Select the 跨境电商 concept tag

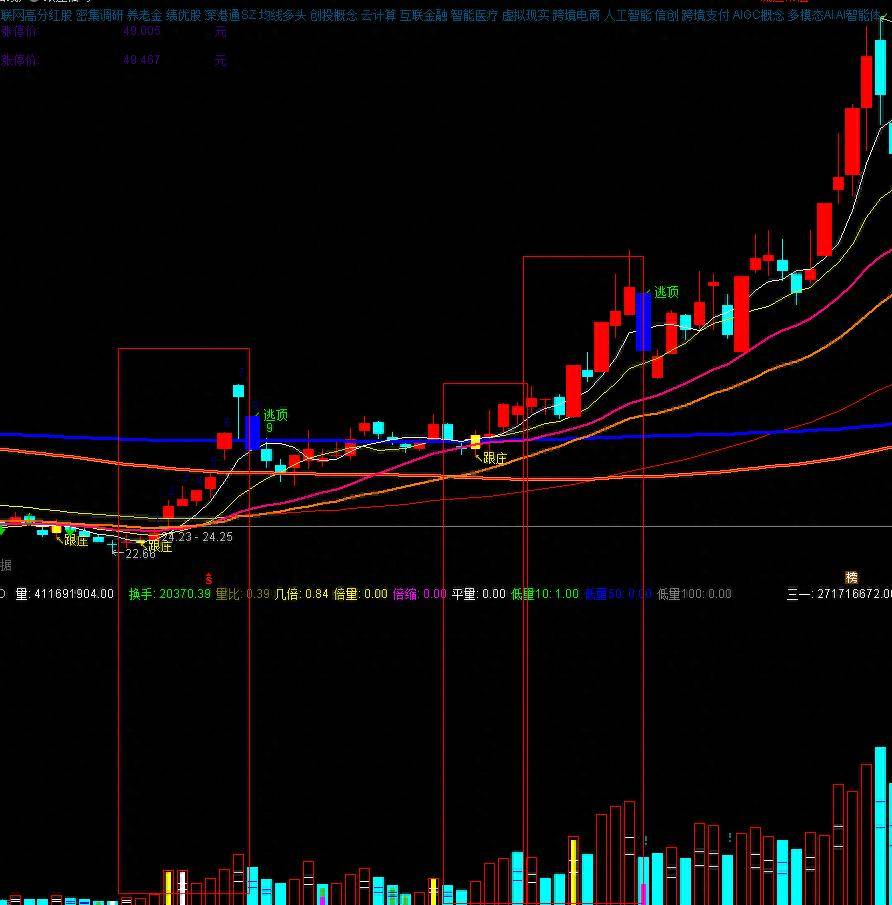(x=576, y=16)
